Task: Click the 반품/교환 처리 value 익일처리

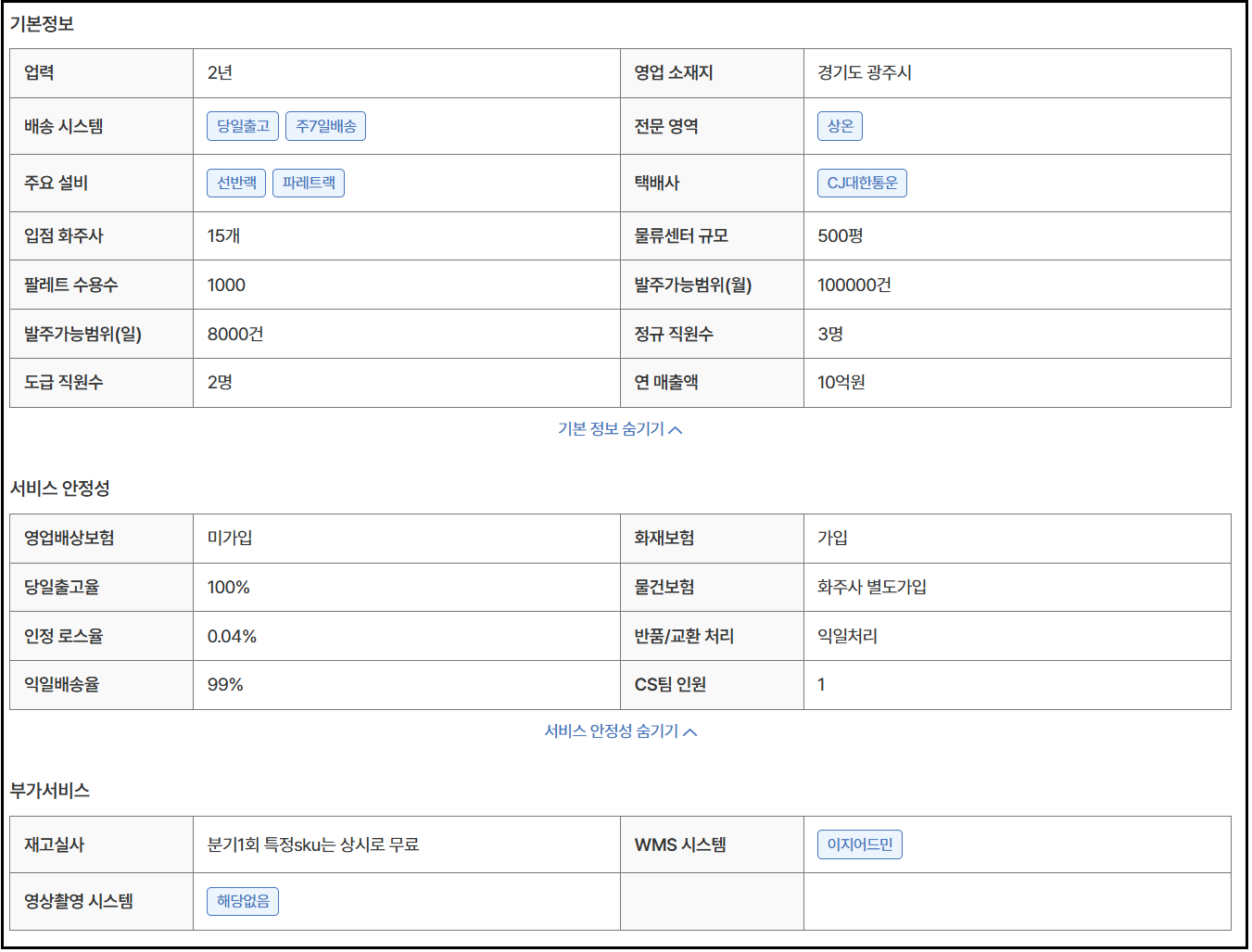Action: click(x=847, y=637)
